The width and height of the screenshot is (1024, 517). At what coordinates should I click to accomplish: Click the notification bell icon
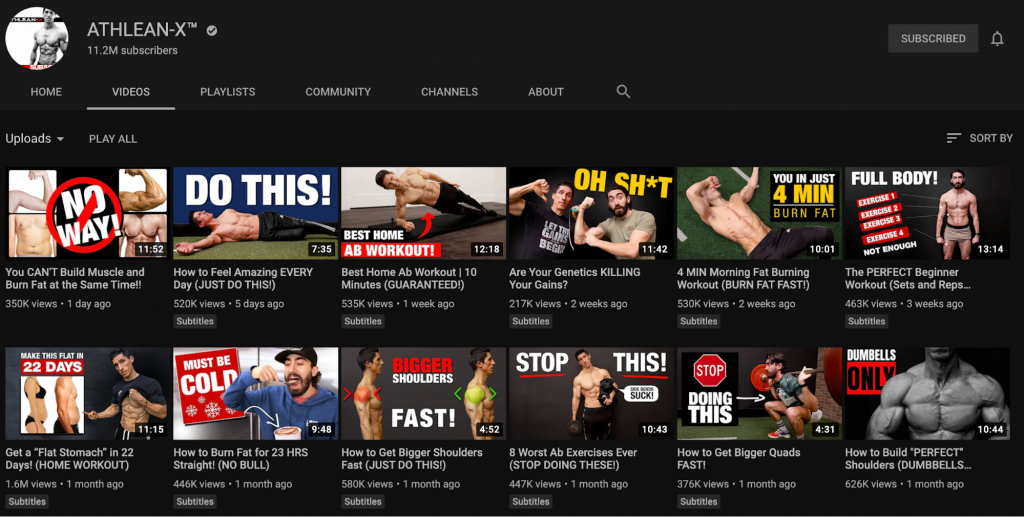(997, 39)
